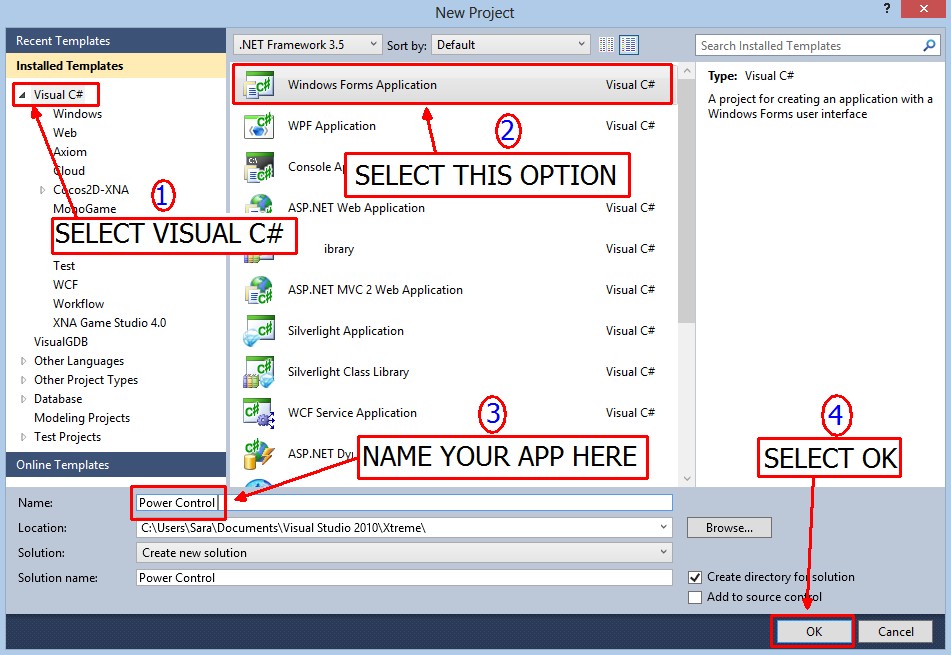
Task: Click the project Name input field
Action: tap(405, 503)
